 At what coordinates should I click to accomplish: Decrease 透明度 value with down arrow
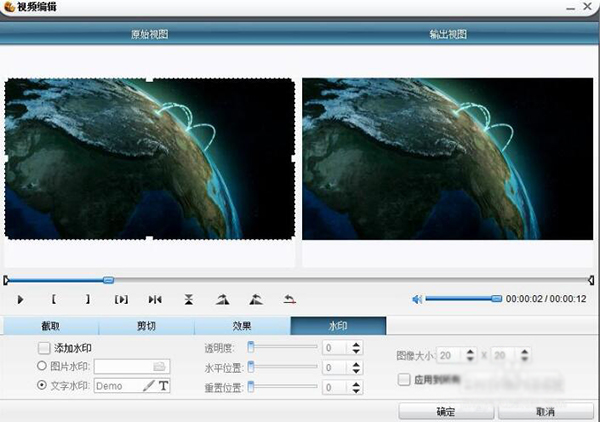tap(356, 351)
